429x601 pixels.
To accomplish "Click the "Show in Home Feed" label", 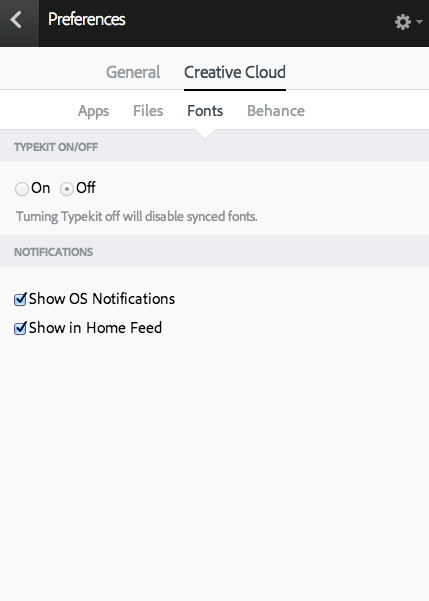I will tap(95, 328).
